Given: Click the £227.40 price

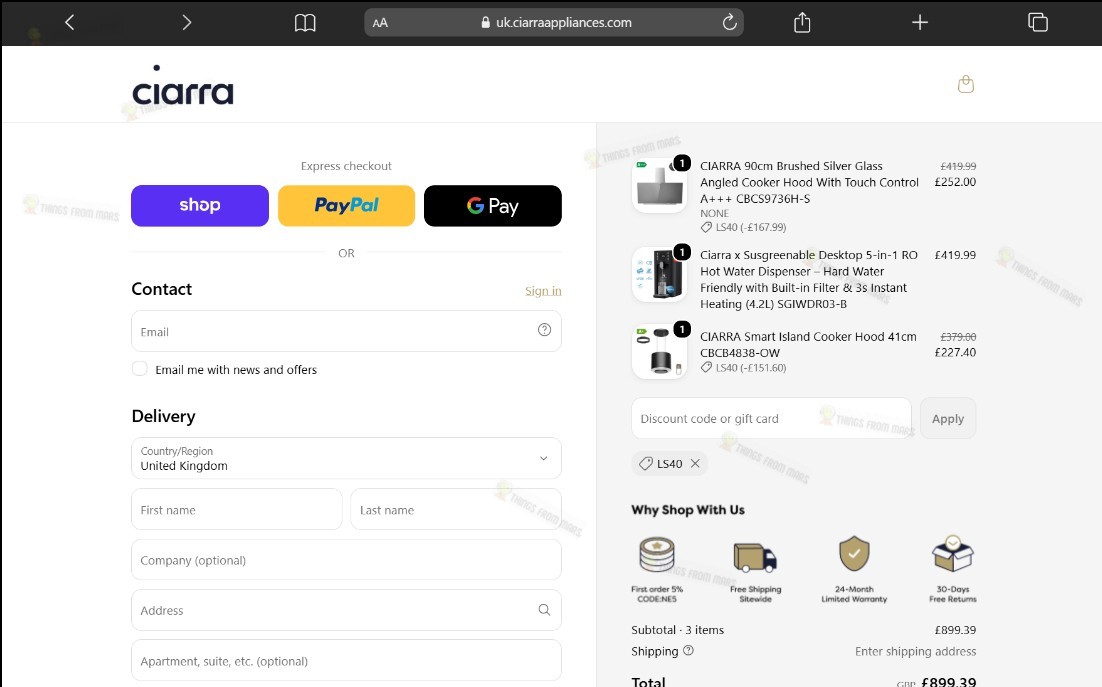Looking at the screenshot, I should click(x=955, y=353).
